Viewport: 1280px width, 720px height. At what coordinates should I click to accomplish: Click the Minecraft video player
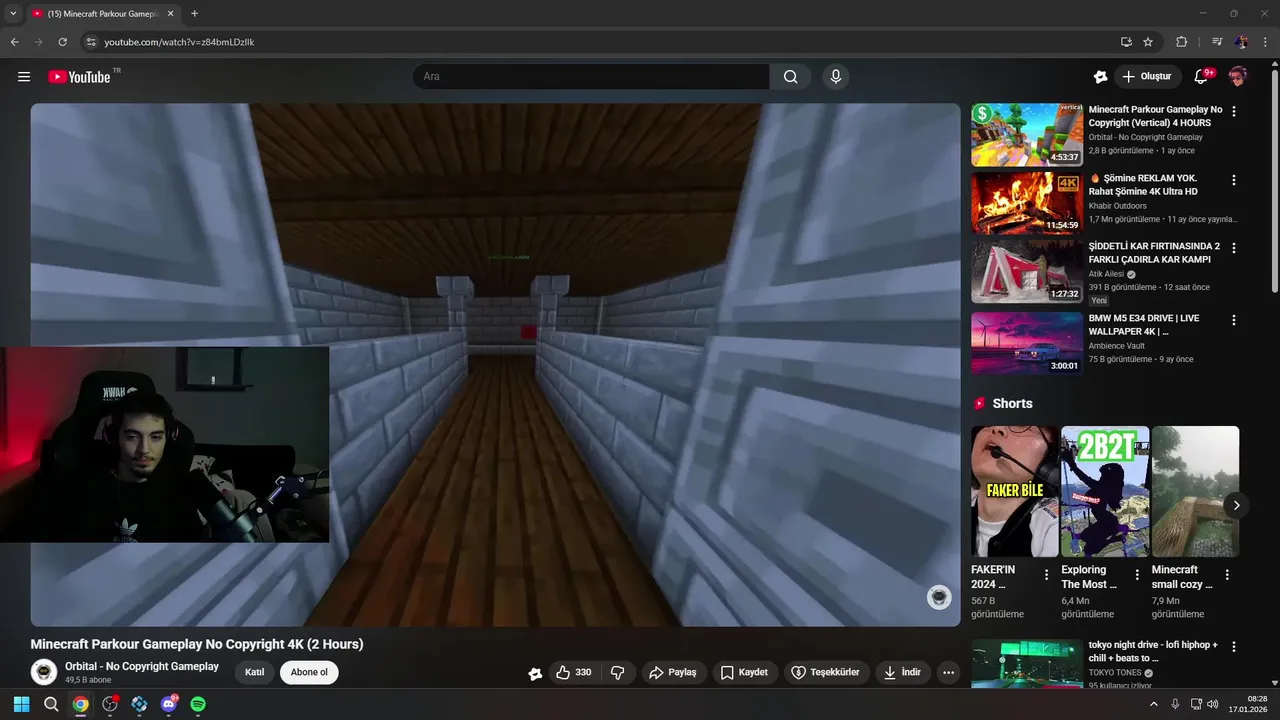(495, 365)
